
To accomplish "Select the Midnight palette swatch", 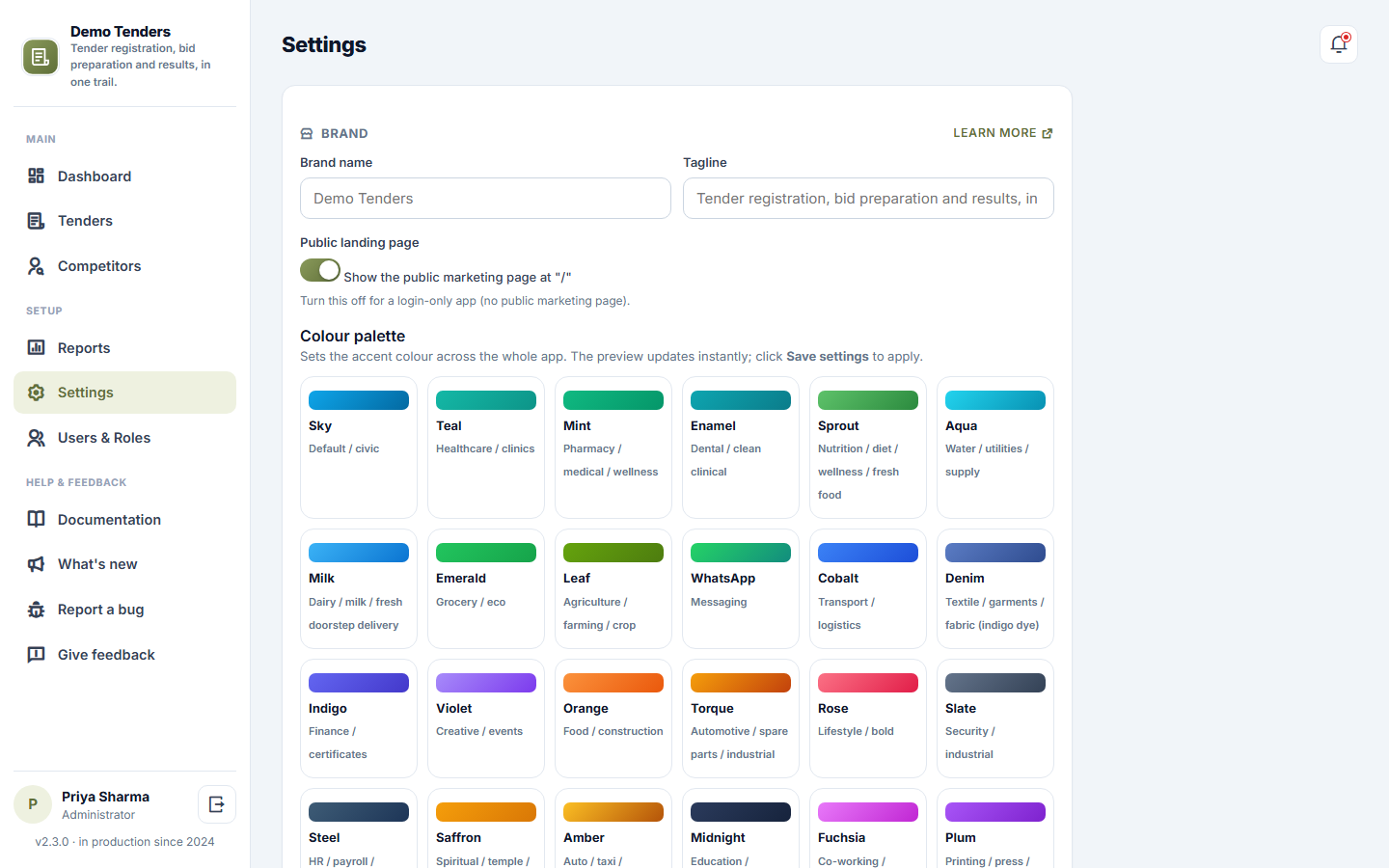I will pos(741,828).
